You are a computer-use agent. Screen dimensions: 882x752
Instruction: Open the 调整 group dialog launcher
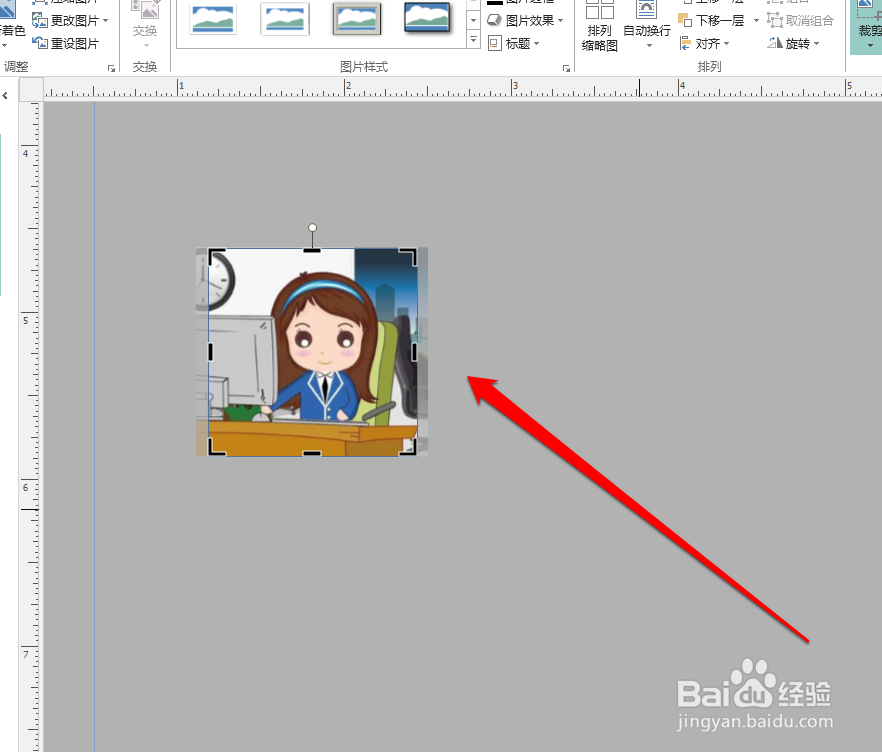point(111,68)
